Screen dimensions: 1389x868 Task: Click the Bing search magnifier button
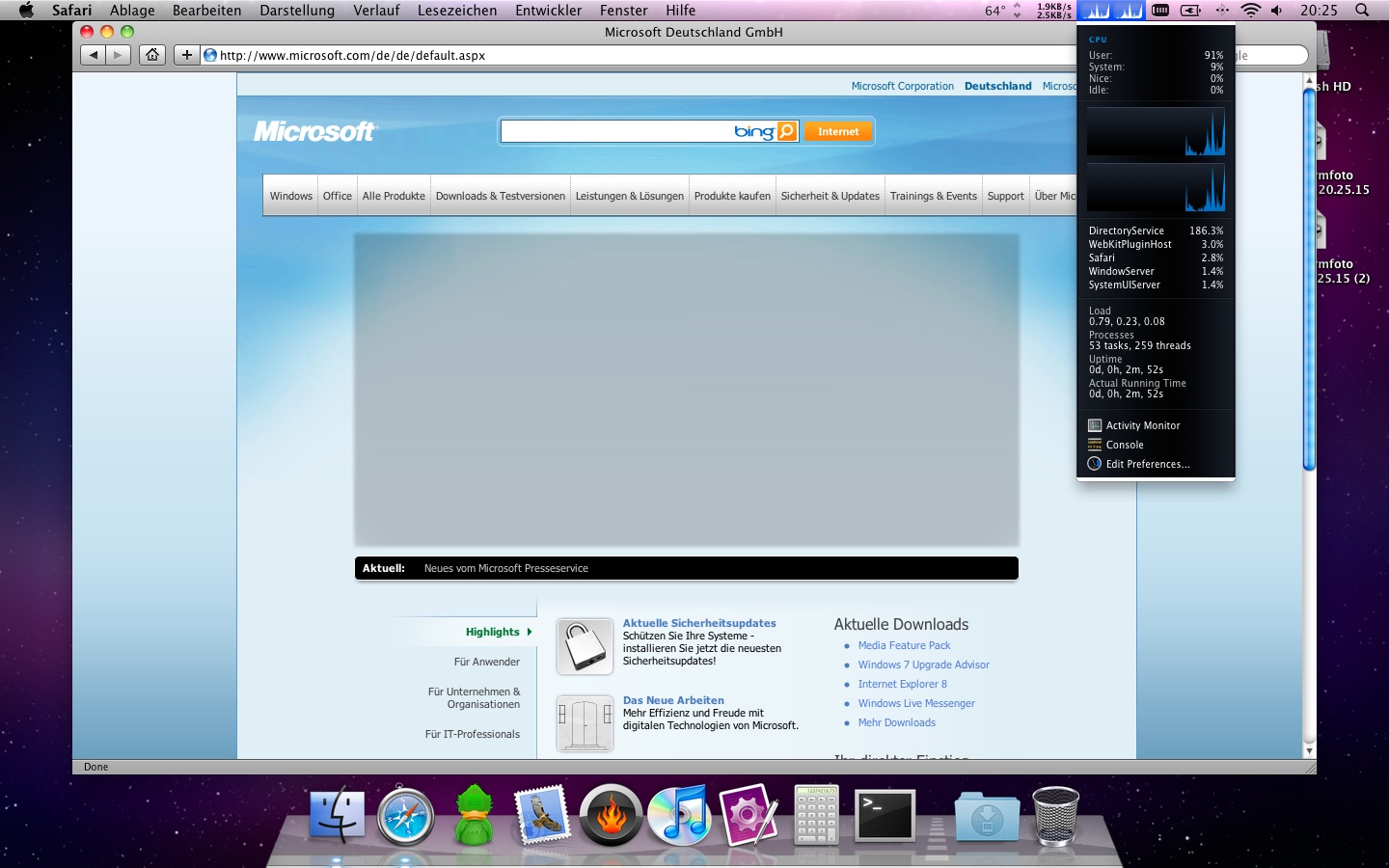(787, 131)
